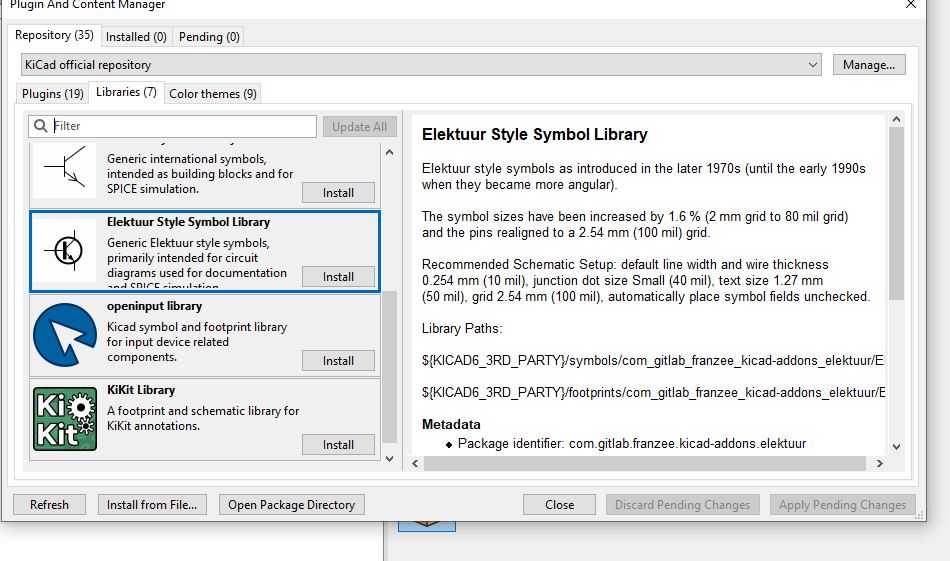Click the Library Paths: label
The width and height of the screenshot is (950, 561).
pos(462,328)
